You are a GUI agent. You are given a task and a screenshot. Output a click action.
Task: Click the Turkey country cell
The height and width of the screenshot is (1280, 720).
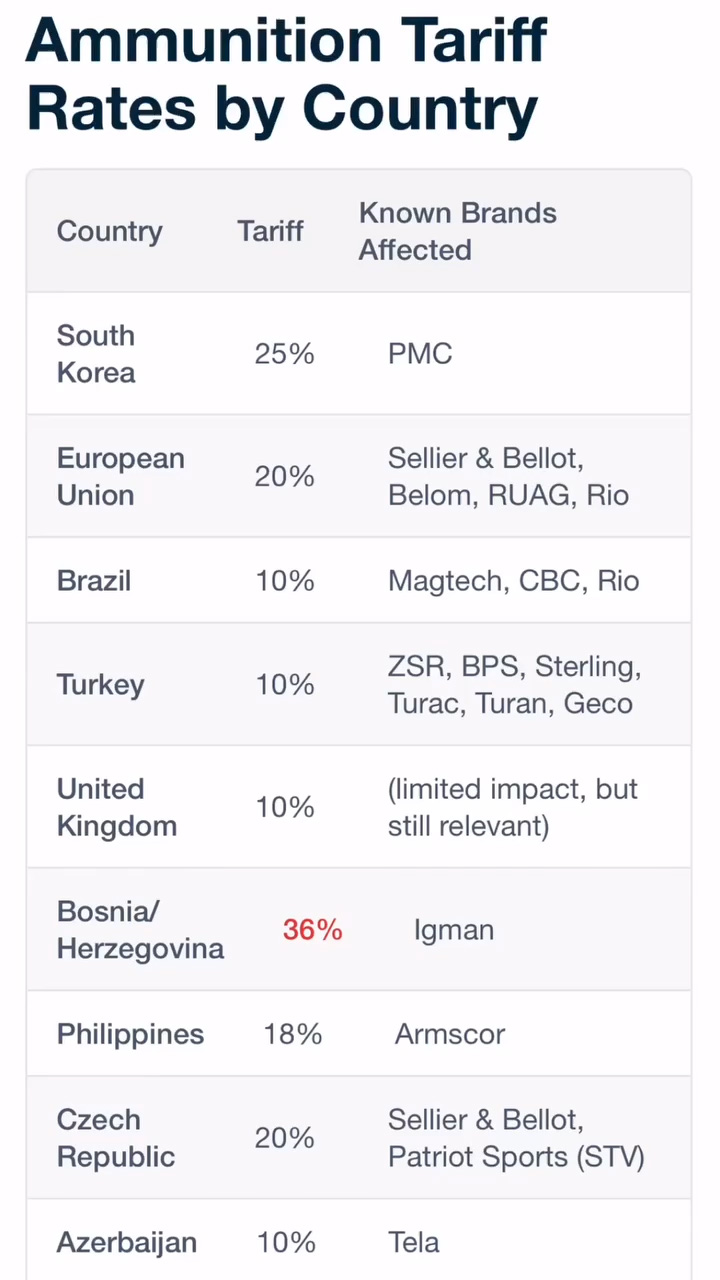point(100,685)
